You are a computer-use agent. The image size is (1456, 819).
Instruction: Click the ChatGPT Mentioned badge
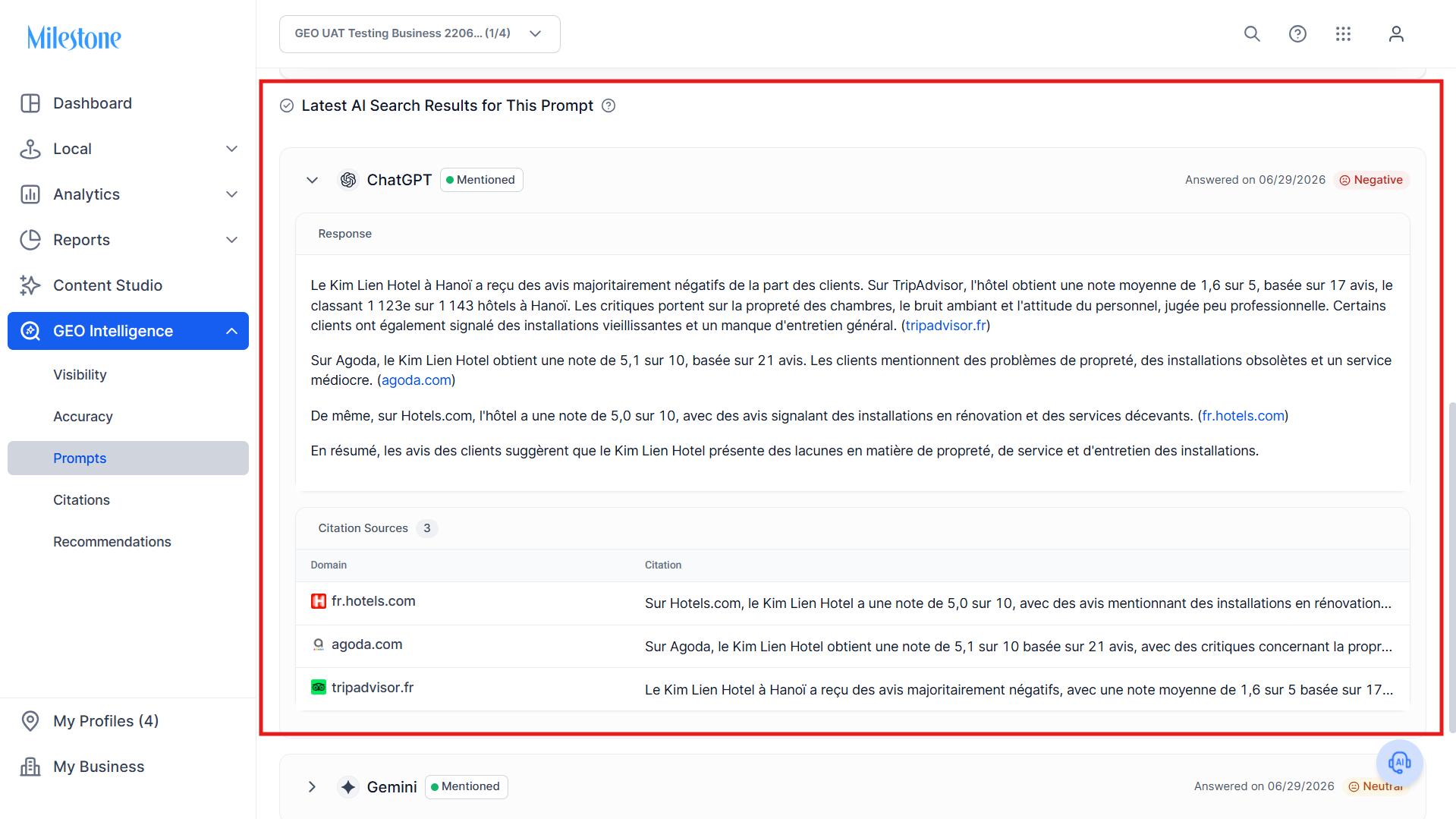tap(482, 180)
